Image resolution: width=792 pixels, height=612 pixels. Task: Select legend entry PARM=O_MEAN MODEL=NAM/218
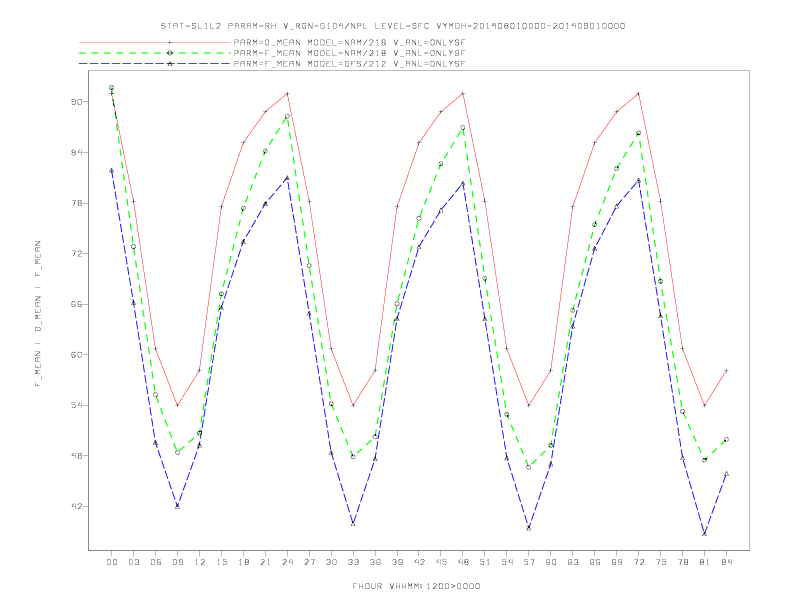click(x=349, y=42)
